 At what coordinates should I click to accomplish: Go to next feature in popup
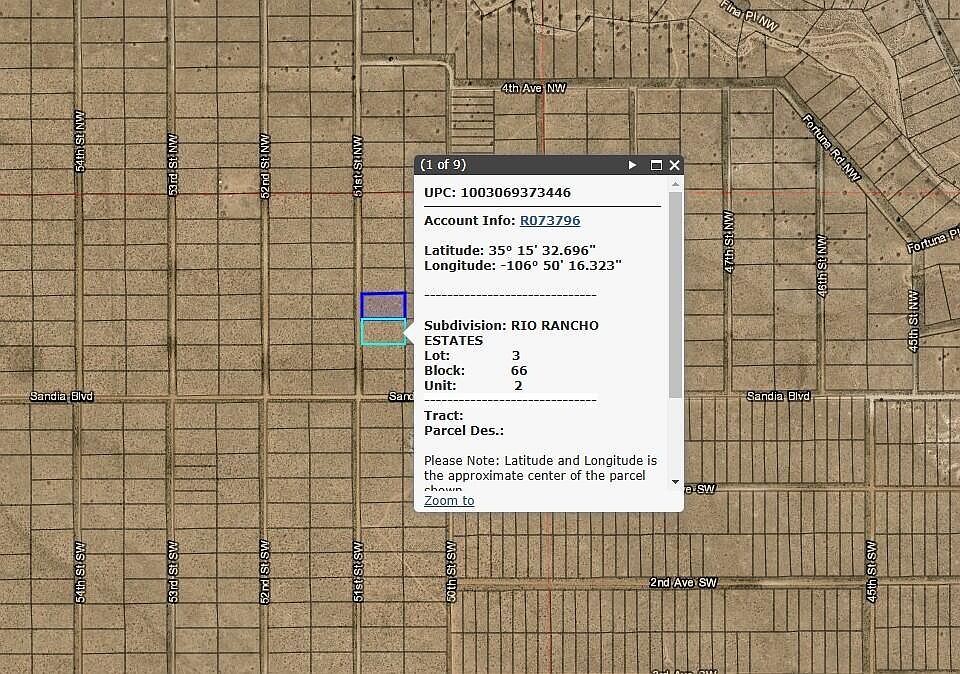click(632, 165)
